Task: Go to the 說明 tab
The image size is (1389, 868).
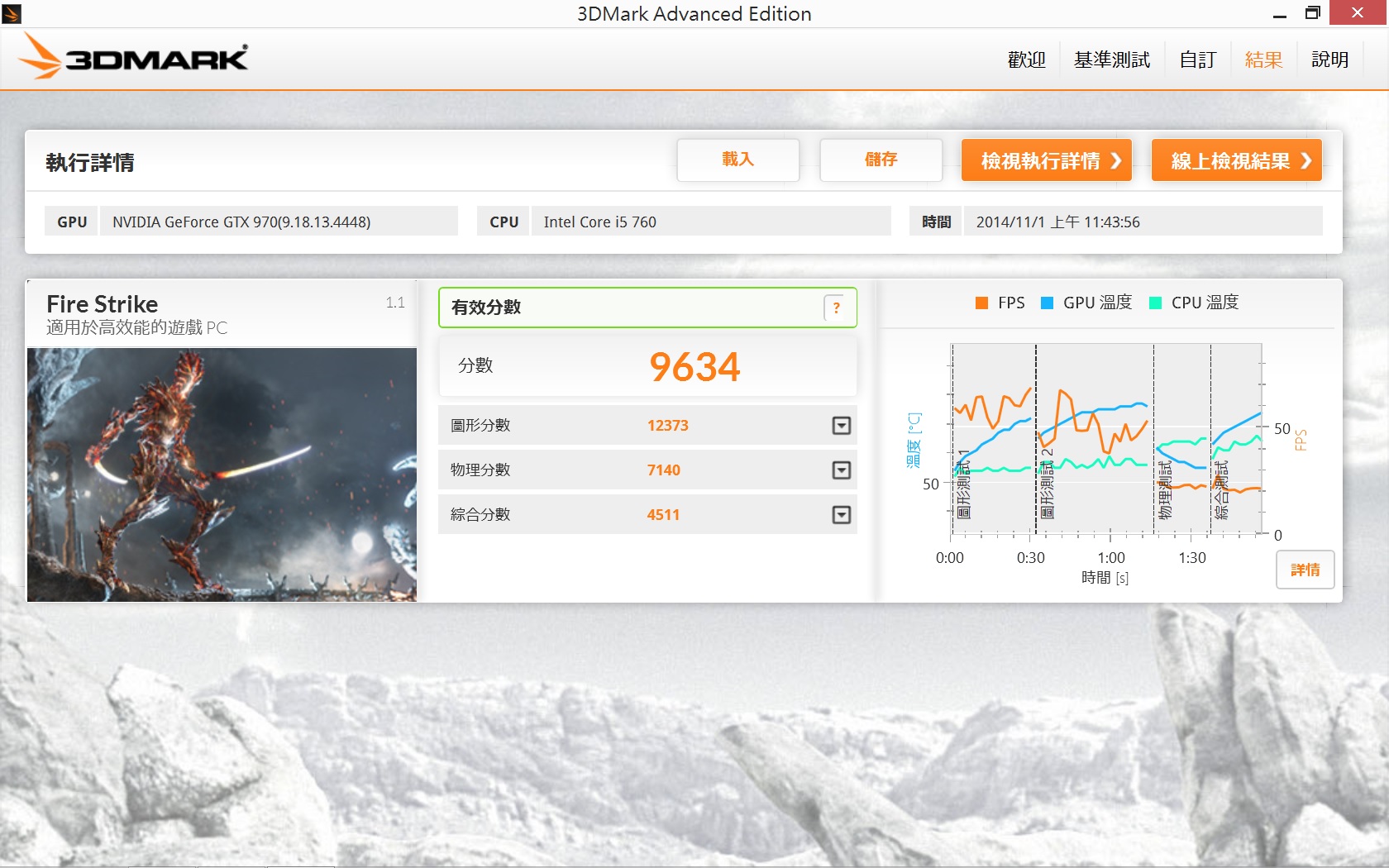Action: coord(1329,60)
